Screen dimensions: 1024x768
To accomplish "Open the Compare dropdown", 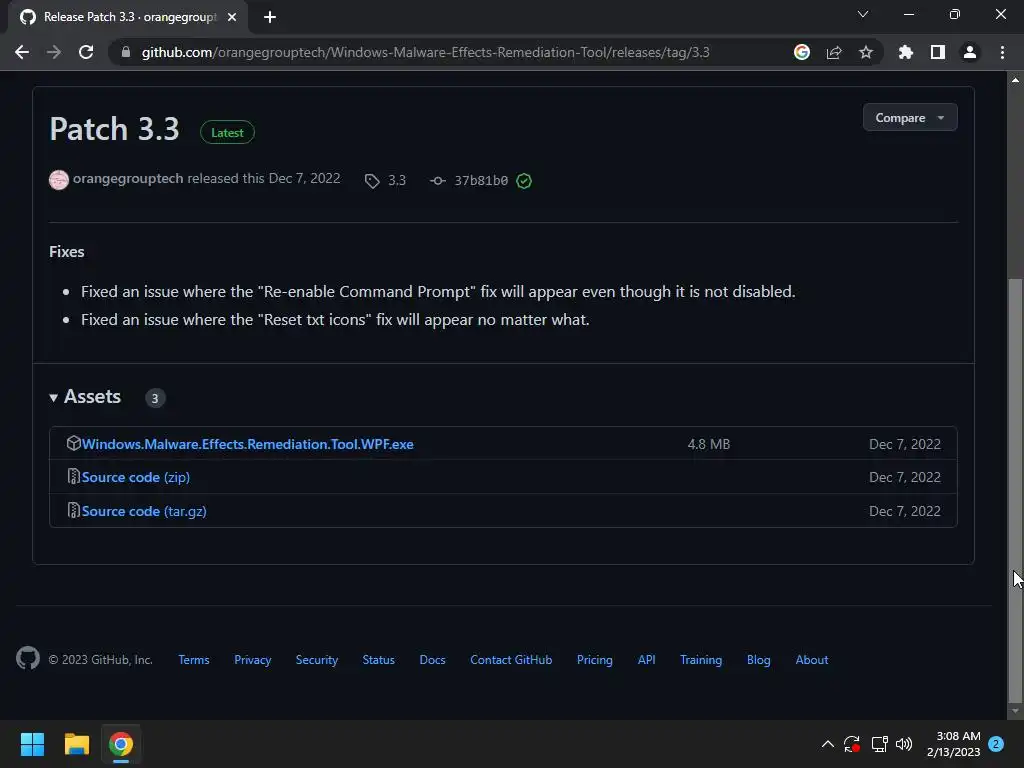I will tap(910, 118).
